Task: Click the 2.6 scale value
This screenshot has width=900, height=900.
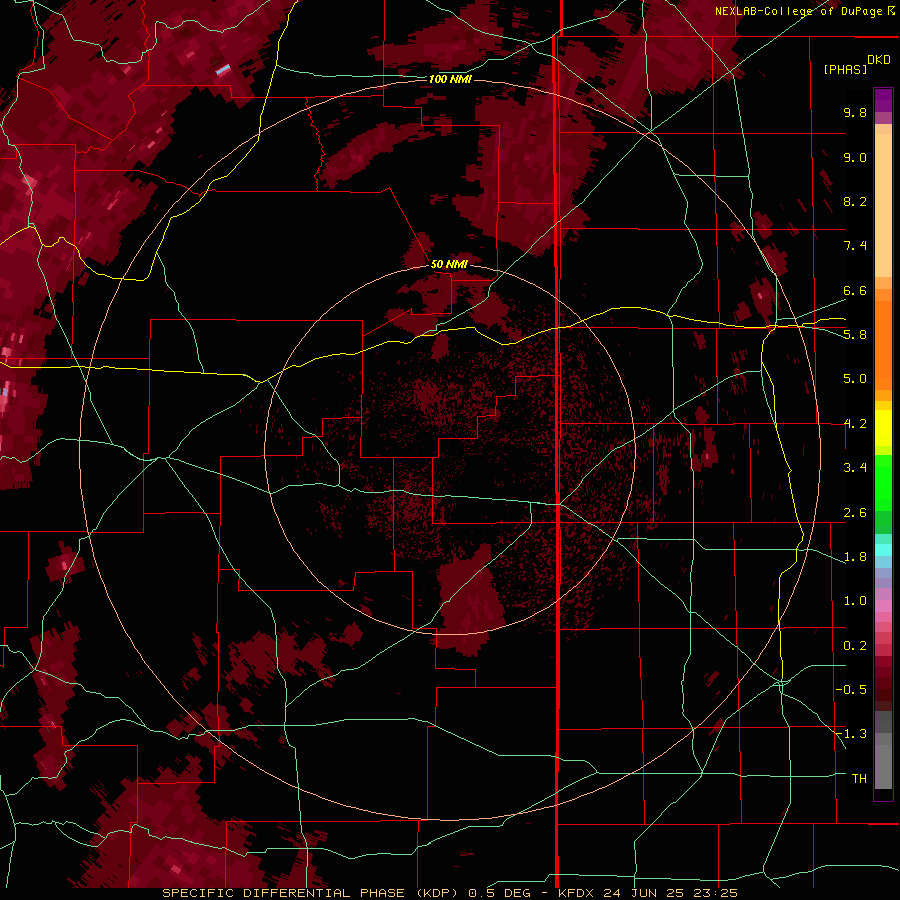Action: click(x=855, y=513)
